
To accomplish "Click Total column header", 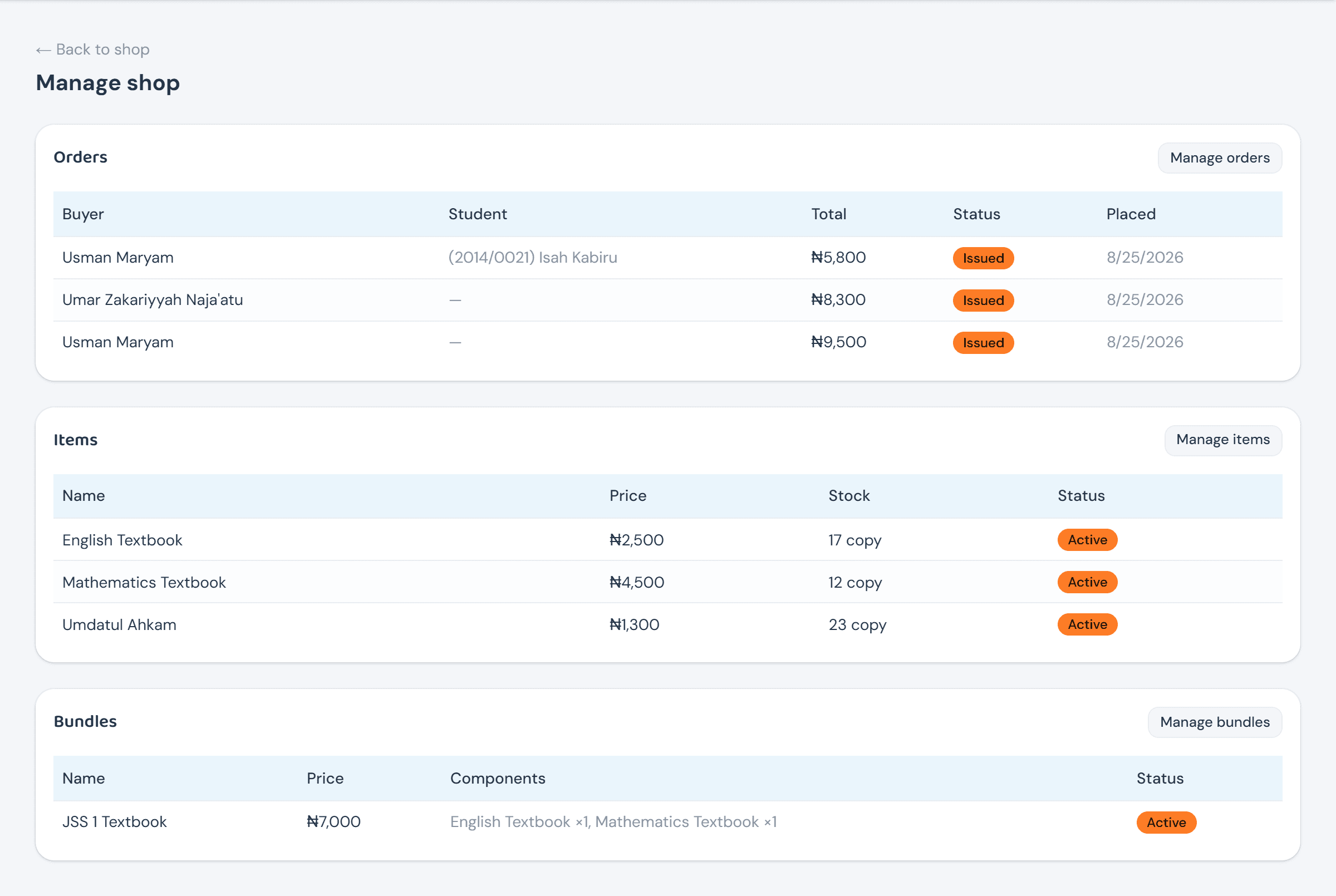I will [828, 214].
